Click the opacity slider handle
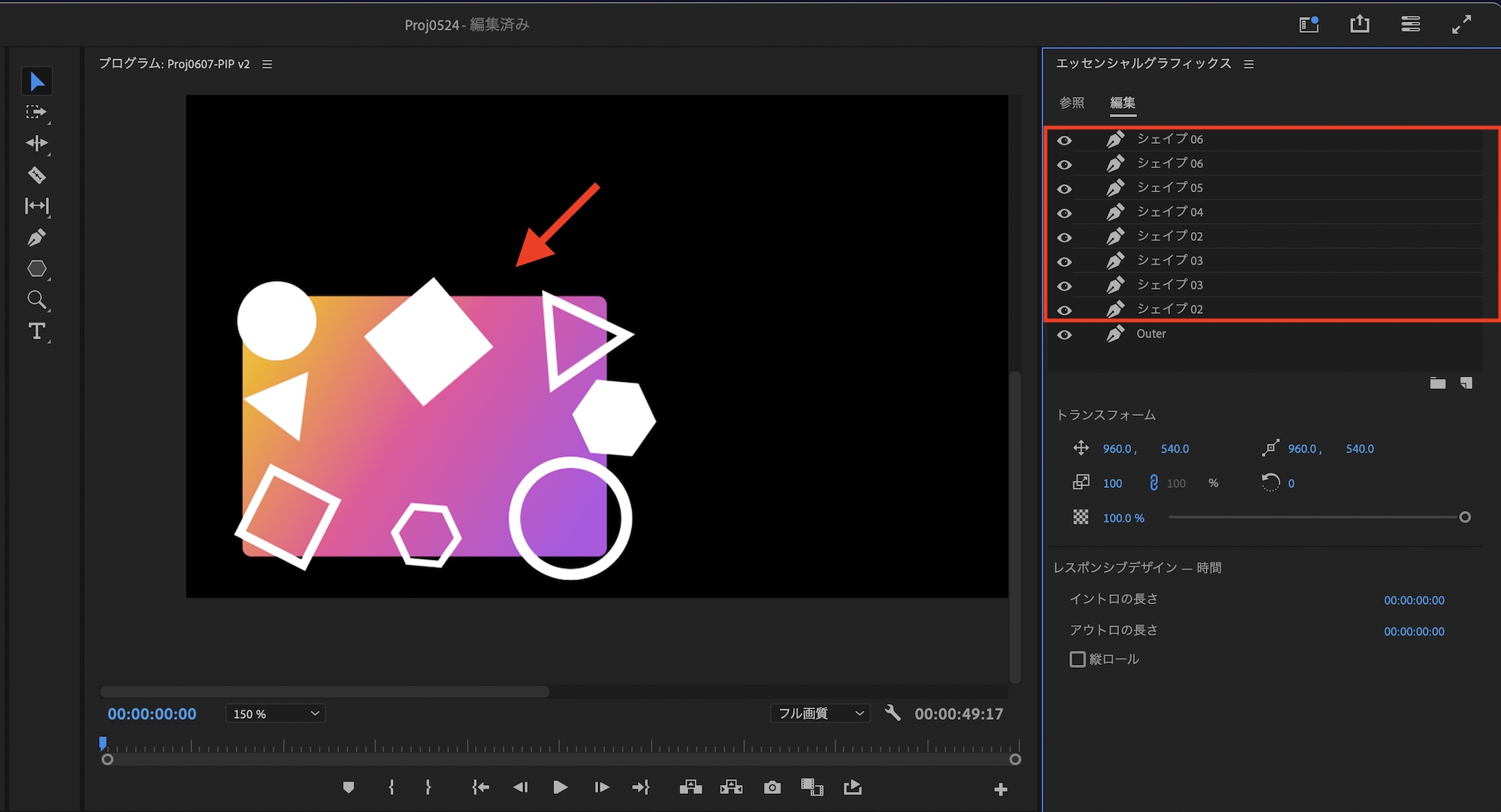Viewport: 1501px width, 812px height. 1464,517
